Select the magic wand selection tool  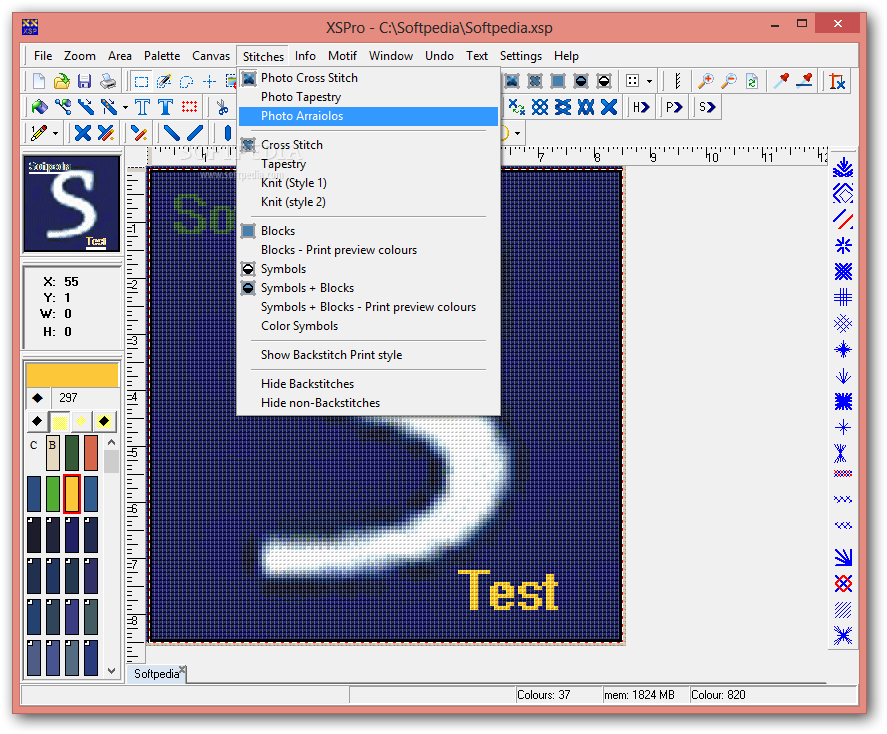coord(164,81)
